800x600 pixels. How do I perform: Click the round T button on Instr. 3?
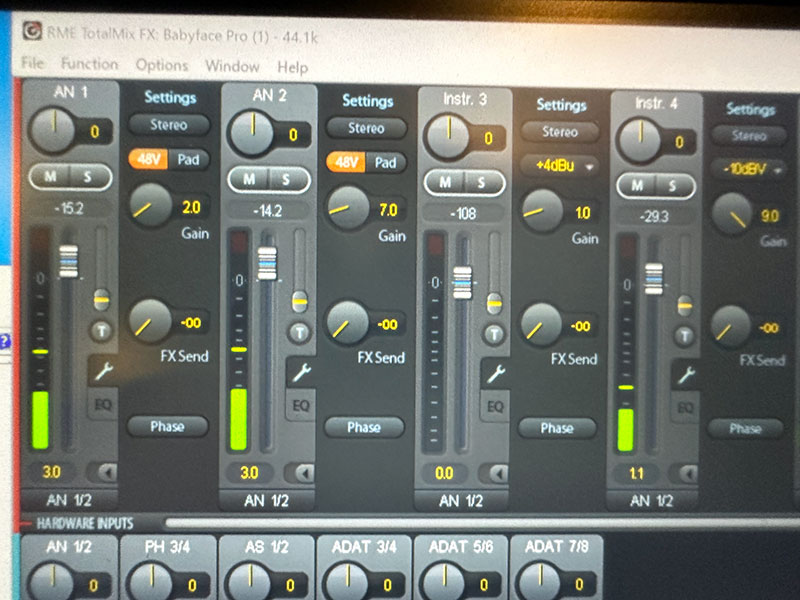[x=493, y=335]
